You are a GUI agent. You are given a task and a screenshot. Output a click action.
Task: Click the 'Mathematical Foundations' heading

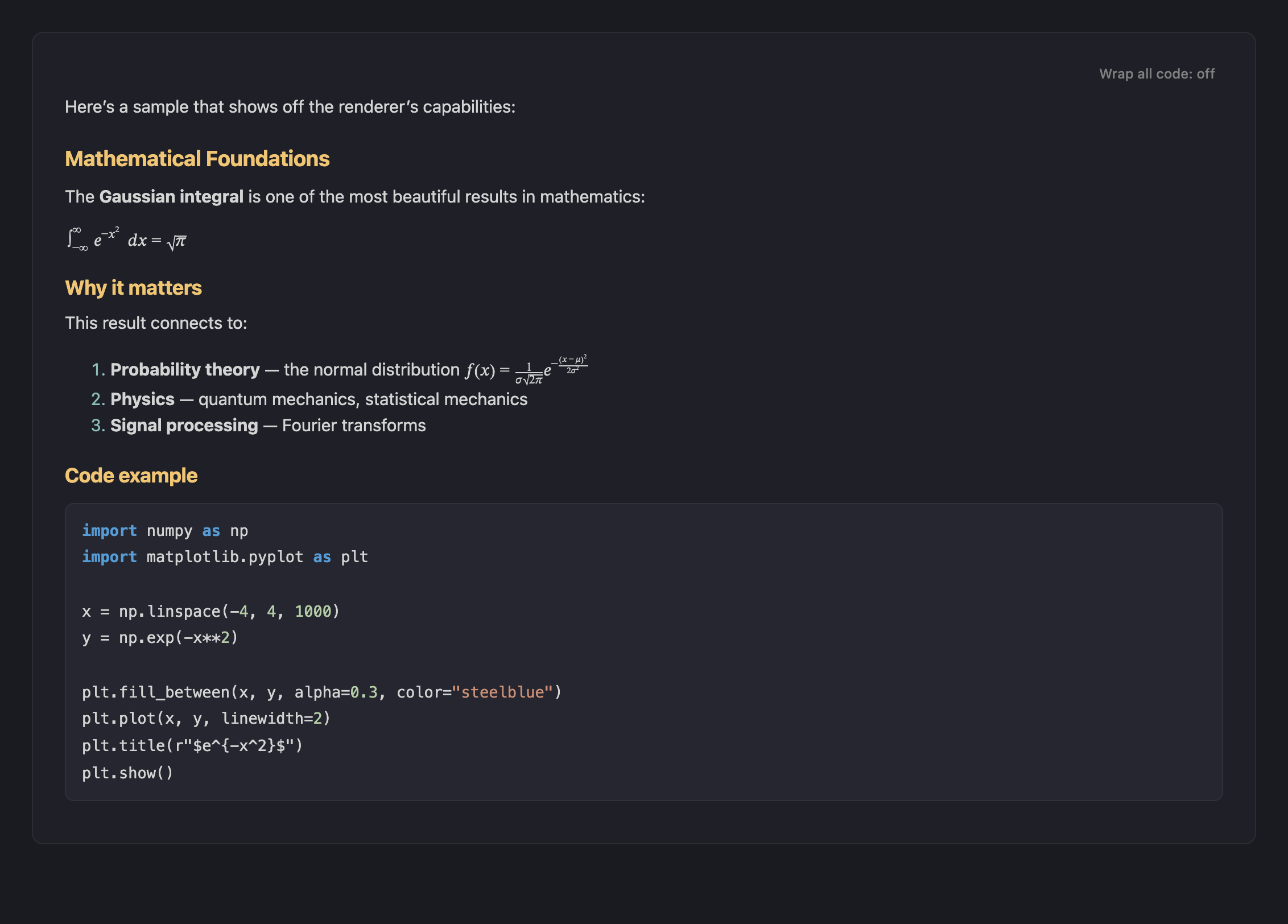click(197, 159)
